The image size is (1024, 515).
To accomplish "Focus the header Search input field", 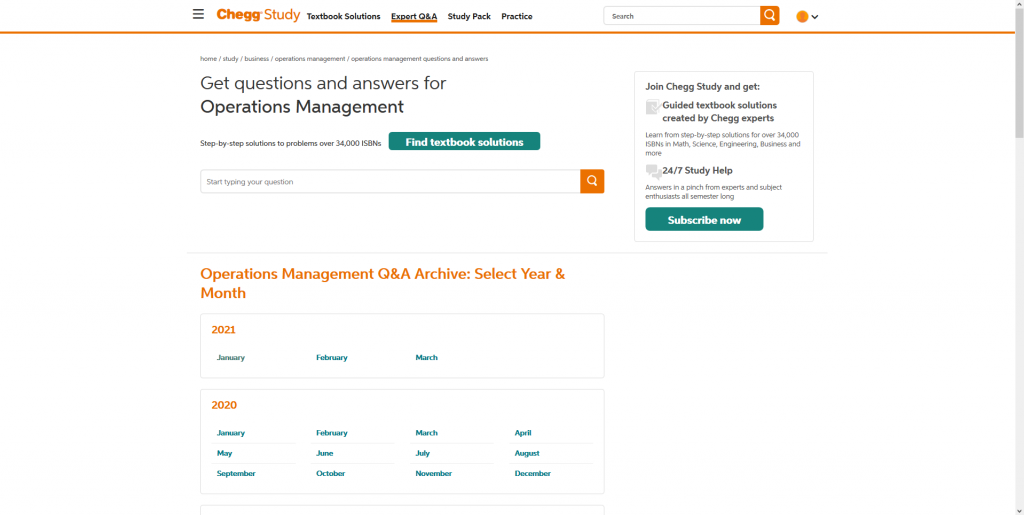I will coord(681,16).
